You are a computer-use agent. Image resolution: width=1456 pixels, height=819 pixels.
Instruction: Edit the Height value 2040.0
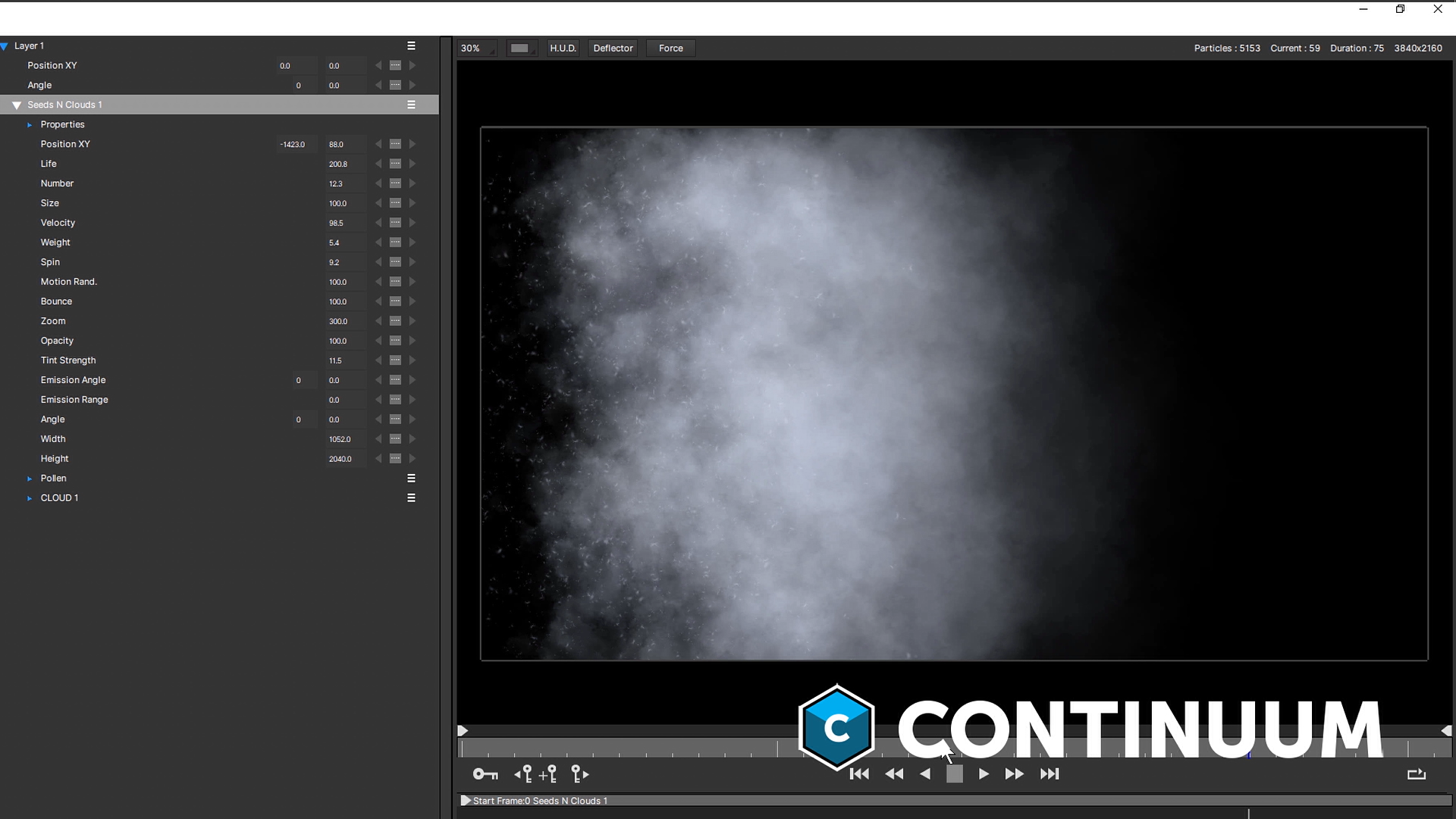coord(346,459)
